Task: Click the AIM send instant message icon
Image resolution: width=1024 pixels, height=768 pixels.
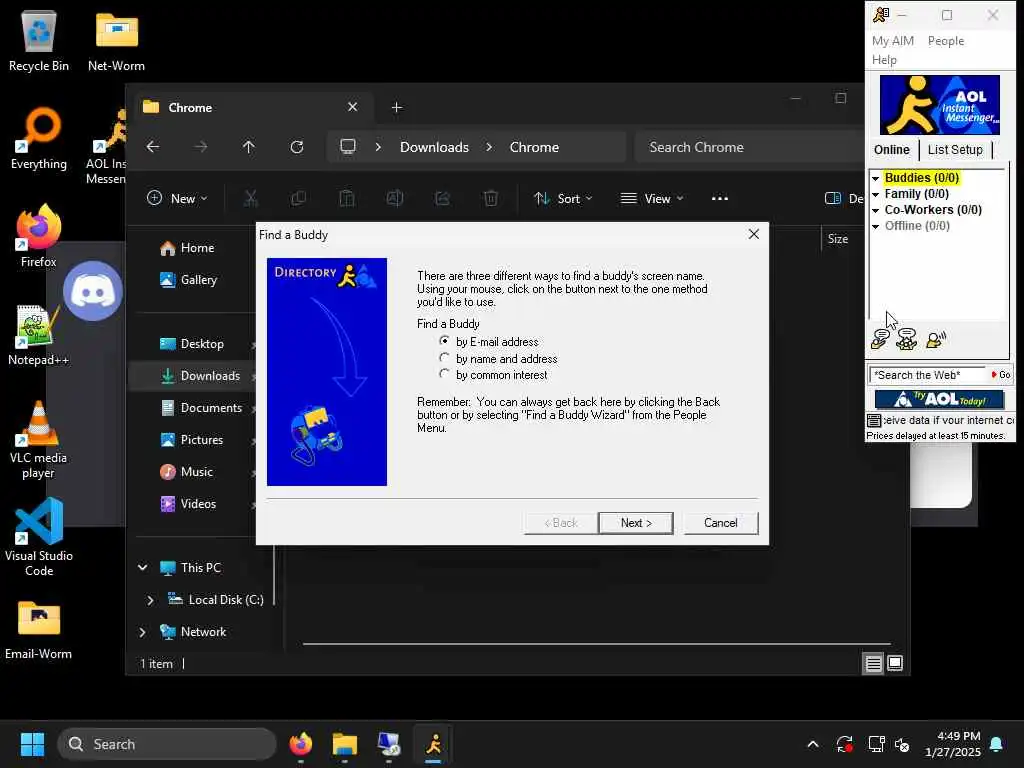Action: click(x=880, y=339)
